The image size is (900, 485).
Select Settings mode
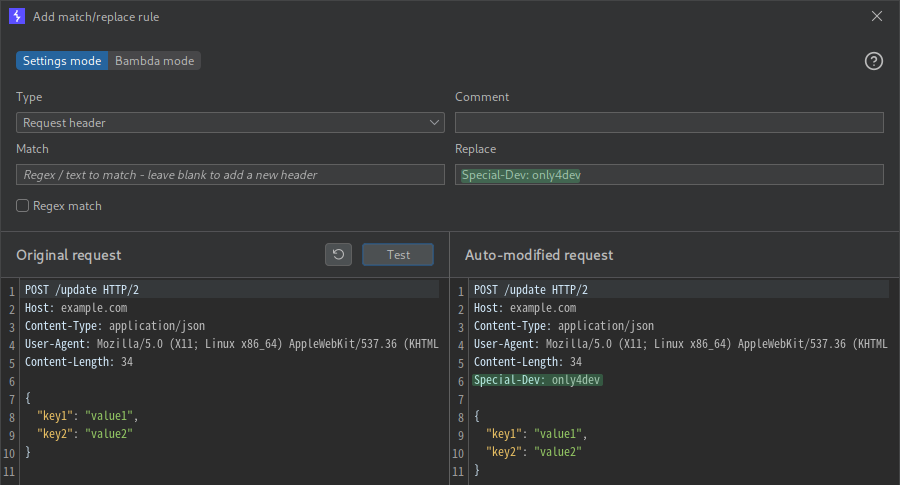click(x=62, y=61)
